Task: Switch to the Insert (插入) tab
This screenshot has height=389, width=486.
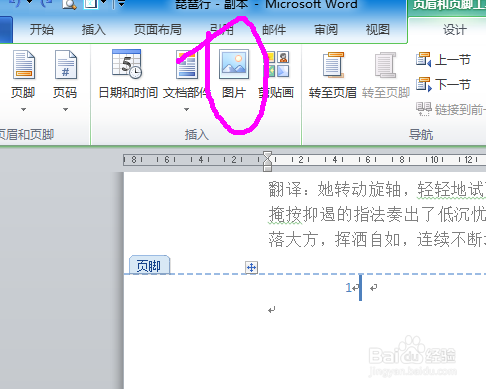Action: click(94, 30)
